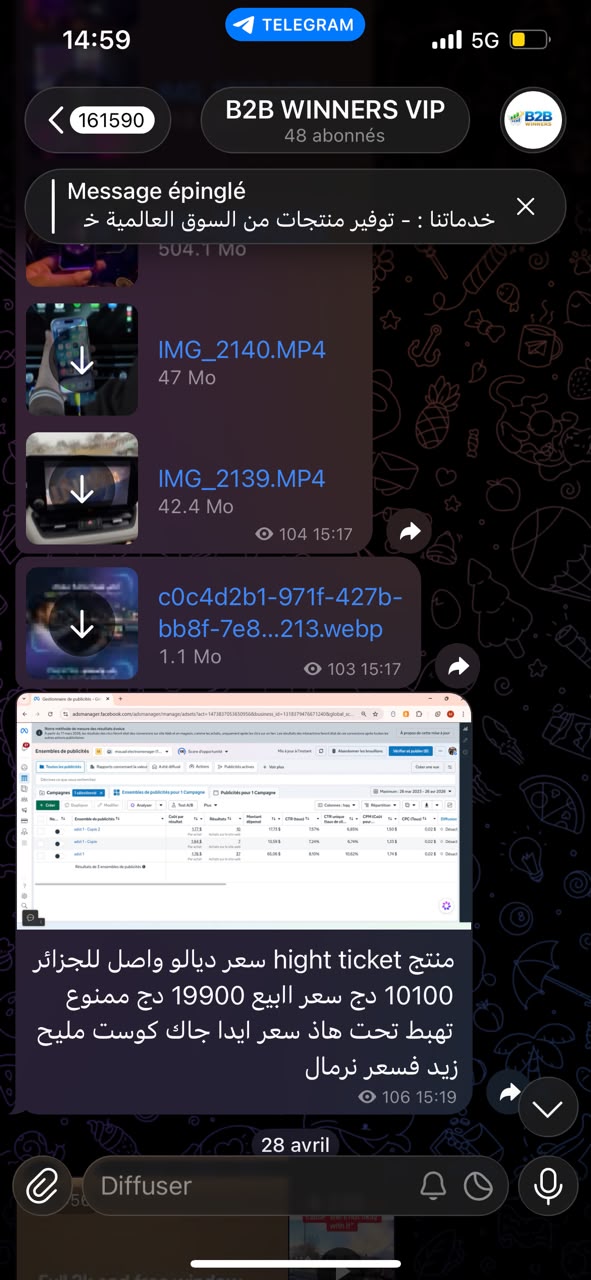Viewport: 591px width, 1280px height.
Task: Open the Ads Manager screenshot image
Action: pyautogui.click(x=244, y=811)
